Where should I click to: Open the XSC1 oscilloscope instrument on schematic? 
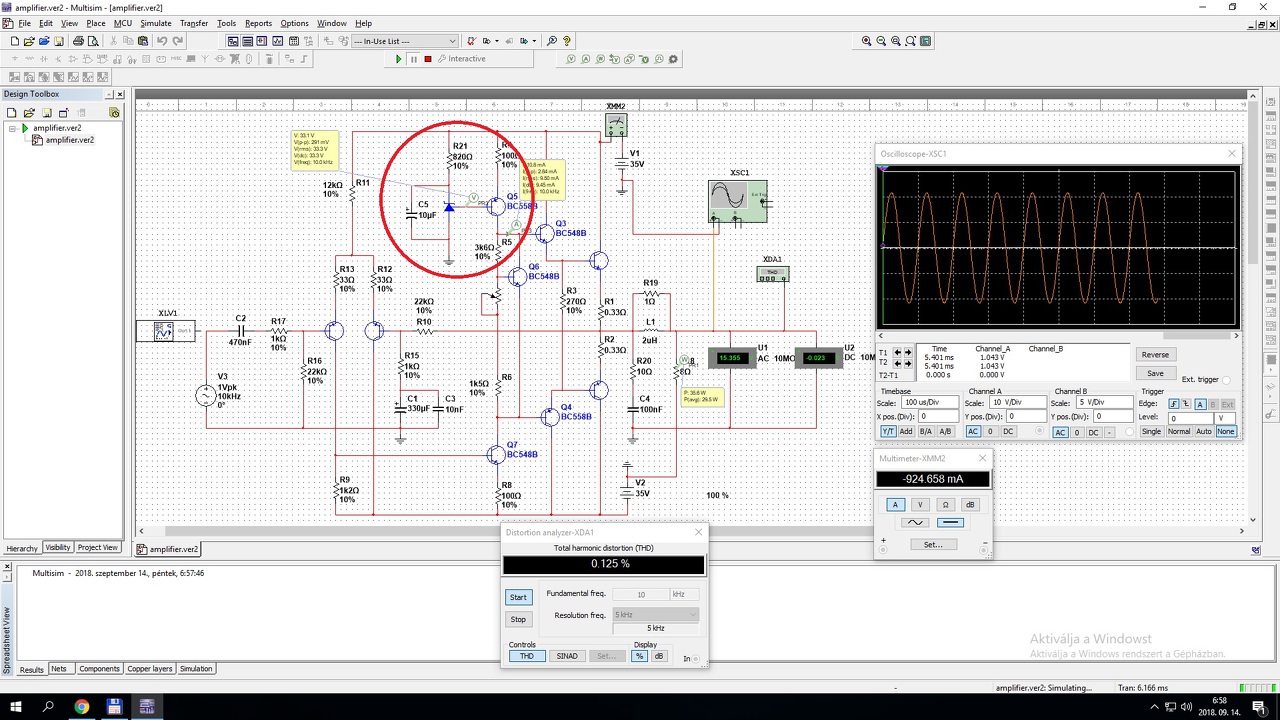coord(737,201)
